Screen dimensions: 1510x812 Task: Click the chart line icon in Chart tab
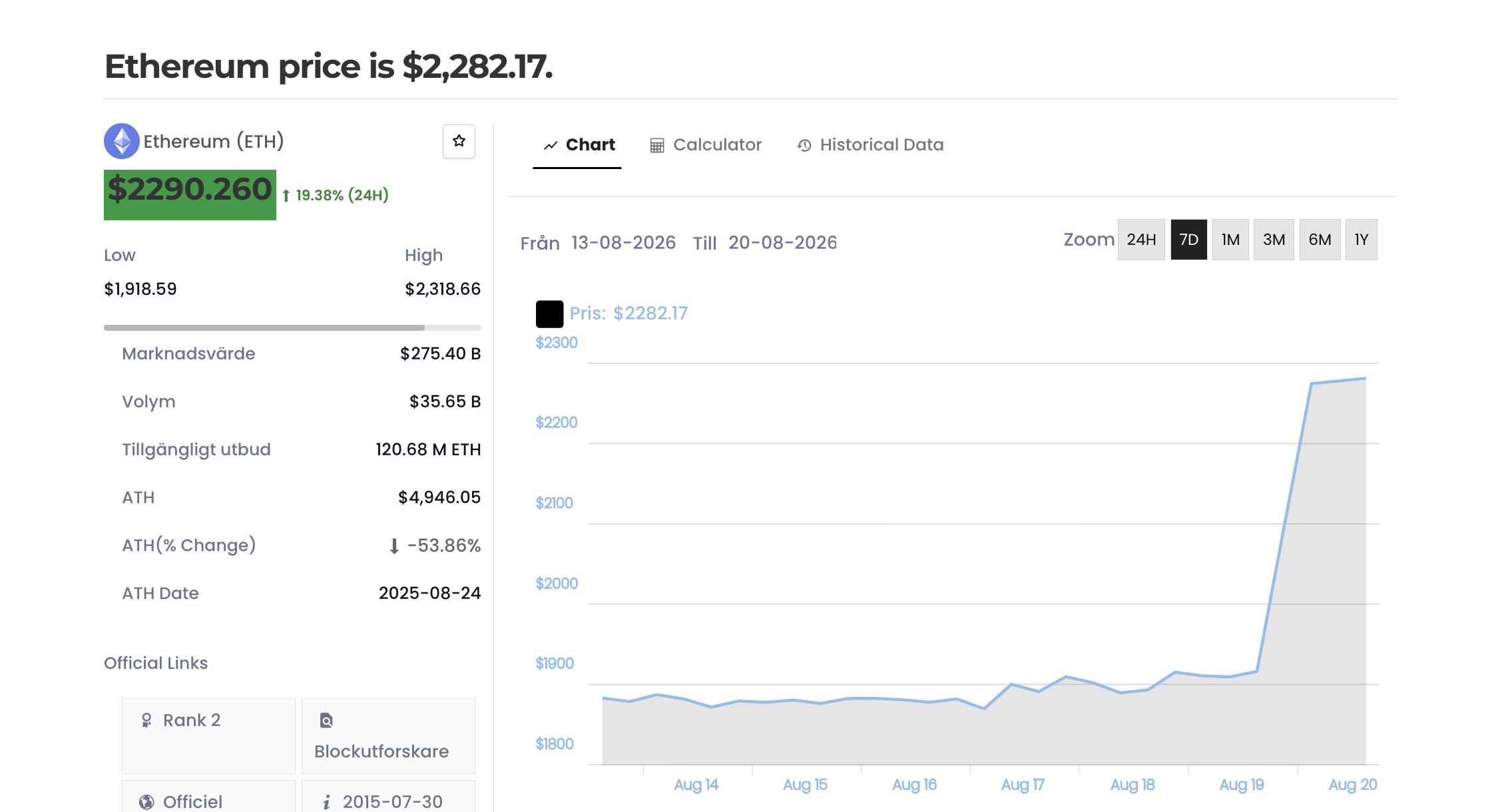[551, 145]
